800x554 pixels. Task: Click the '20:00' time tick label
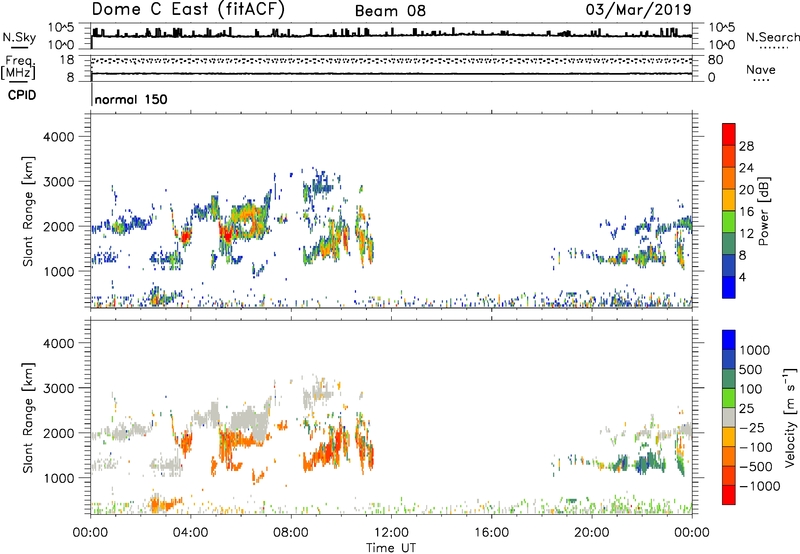(591, 533)
